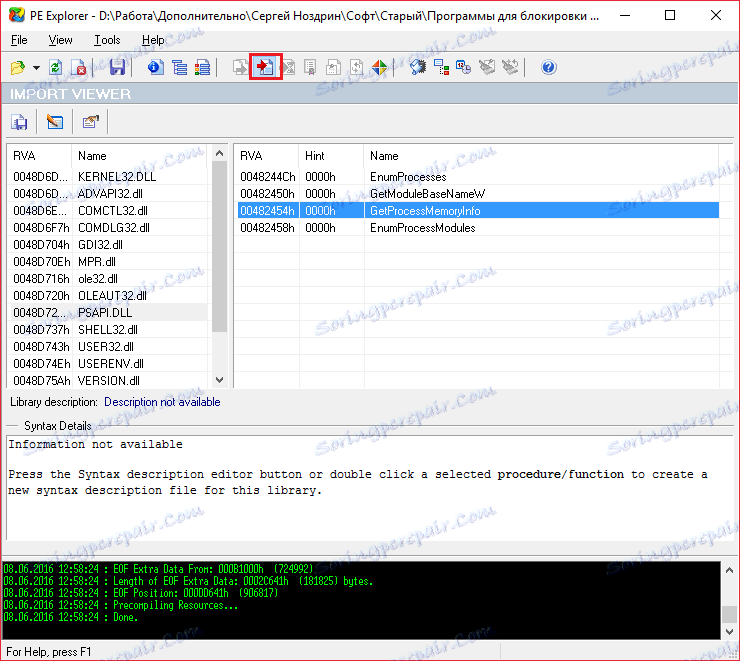Click the grayed certificate document toolbar icon
This screenshot has height=661, width=740.
click(x=310, y=67)
